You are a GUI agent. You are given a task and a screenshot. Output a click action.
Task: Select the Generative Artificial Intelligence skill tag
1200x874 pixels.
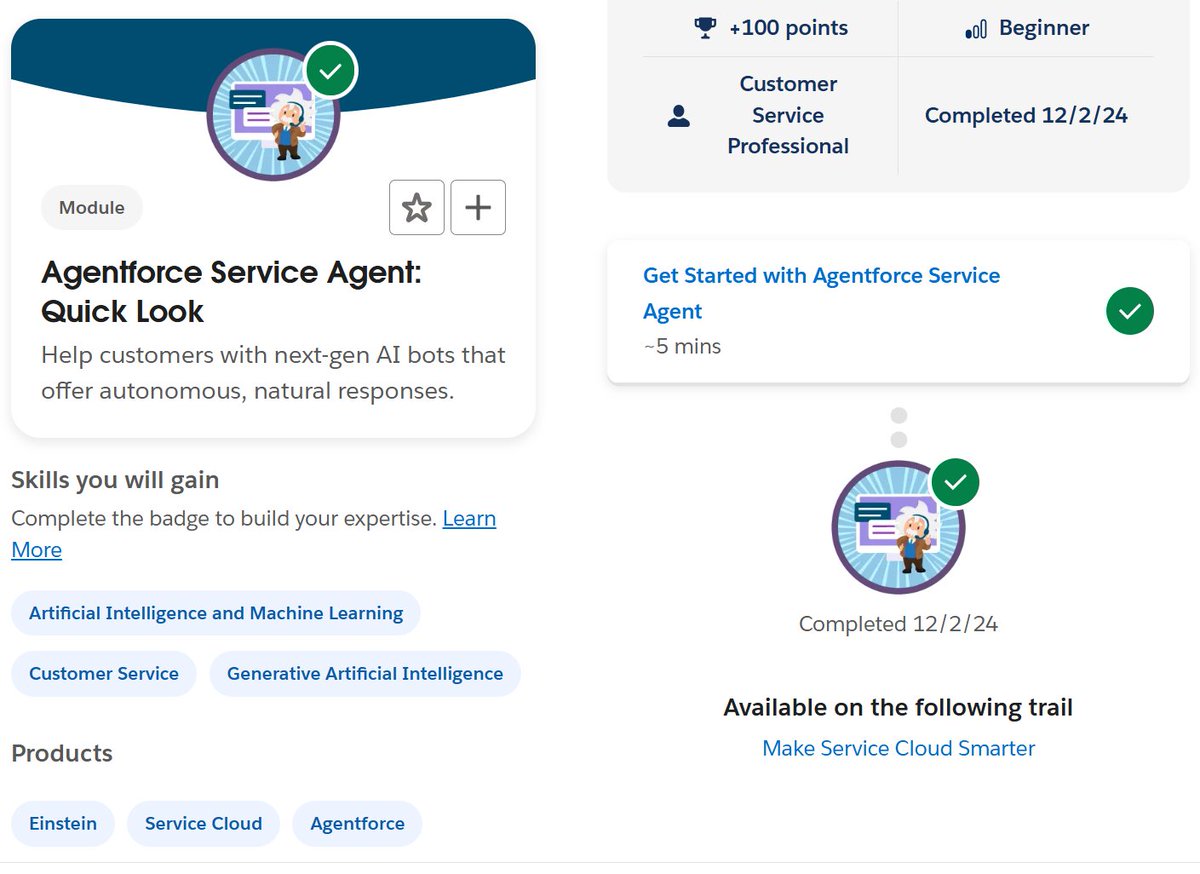point(365,674)
